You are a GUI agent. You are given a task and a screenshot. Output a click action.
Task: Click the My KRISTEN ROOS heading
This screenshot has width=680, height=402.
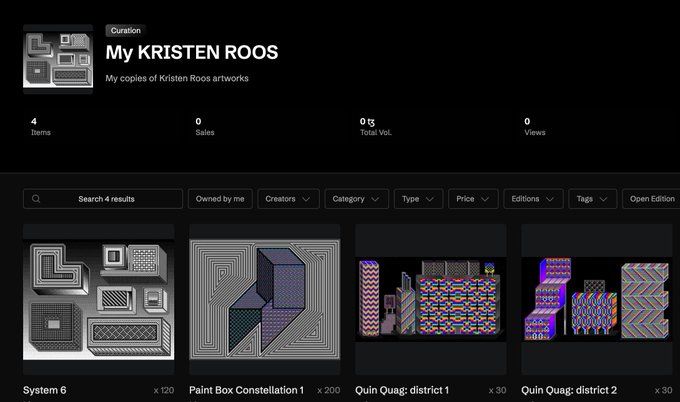192,52
